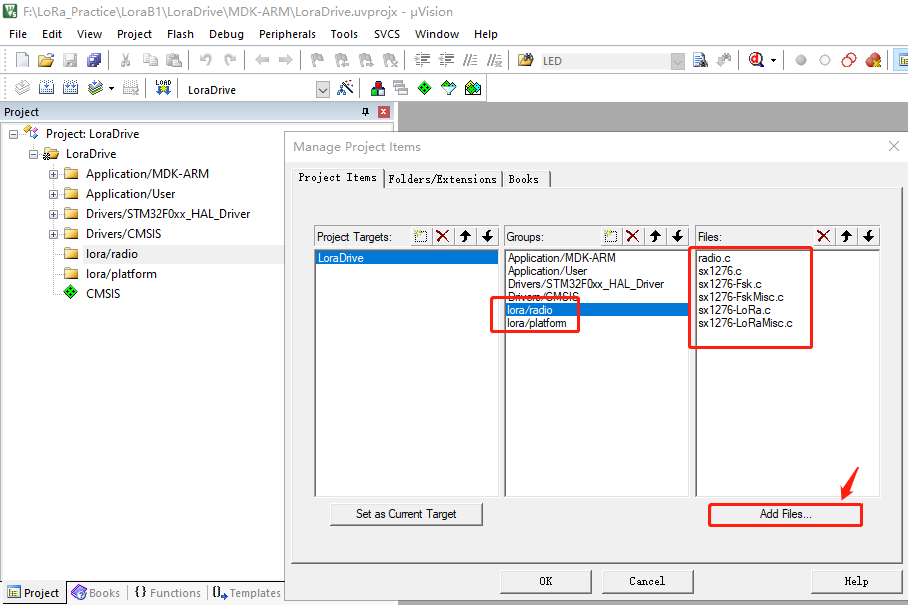Image resolution: width=908 pixels, height=607 pixels.
Task: Click the LOAD download to flash icon
Action: coord(163,88)
